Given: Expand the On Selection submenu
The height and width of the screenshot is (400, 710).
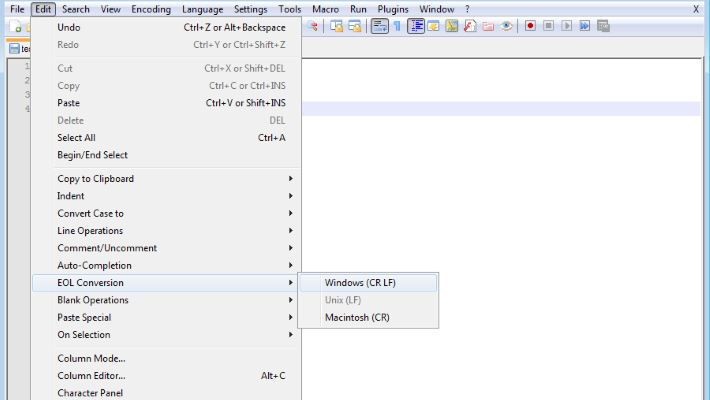Looking at the screenshot, I should tap(167, 335).
